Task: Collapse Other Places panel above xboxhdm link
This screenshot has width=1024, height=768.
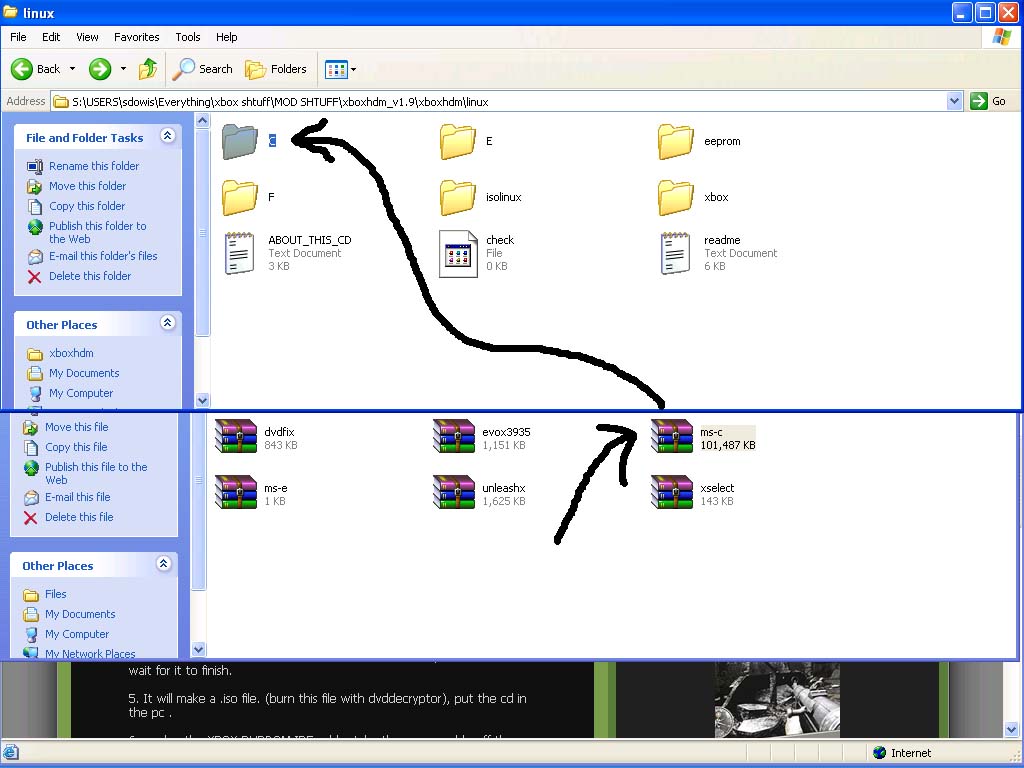Action: [x=168, y=323]
